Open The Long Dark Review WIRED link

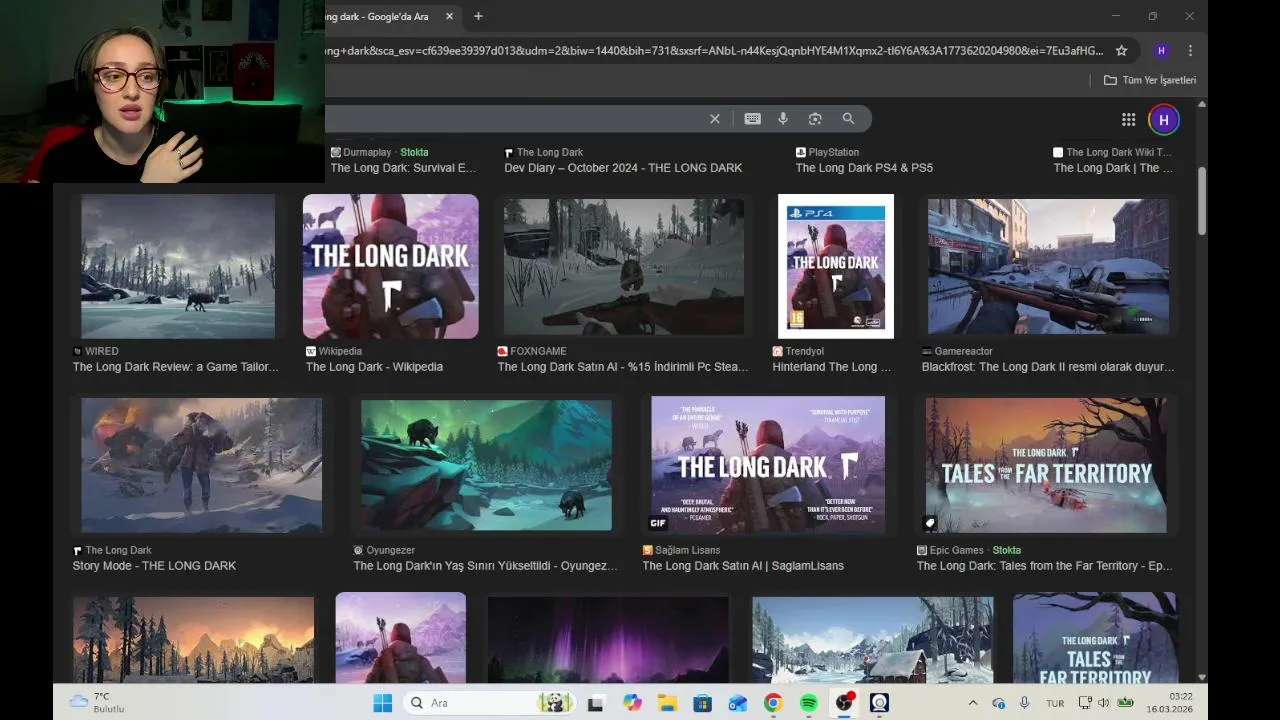[176, 367]
